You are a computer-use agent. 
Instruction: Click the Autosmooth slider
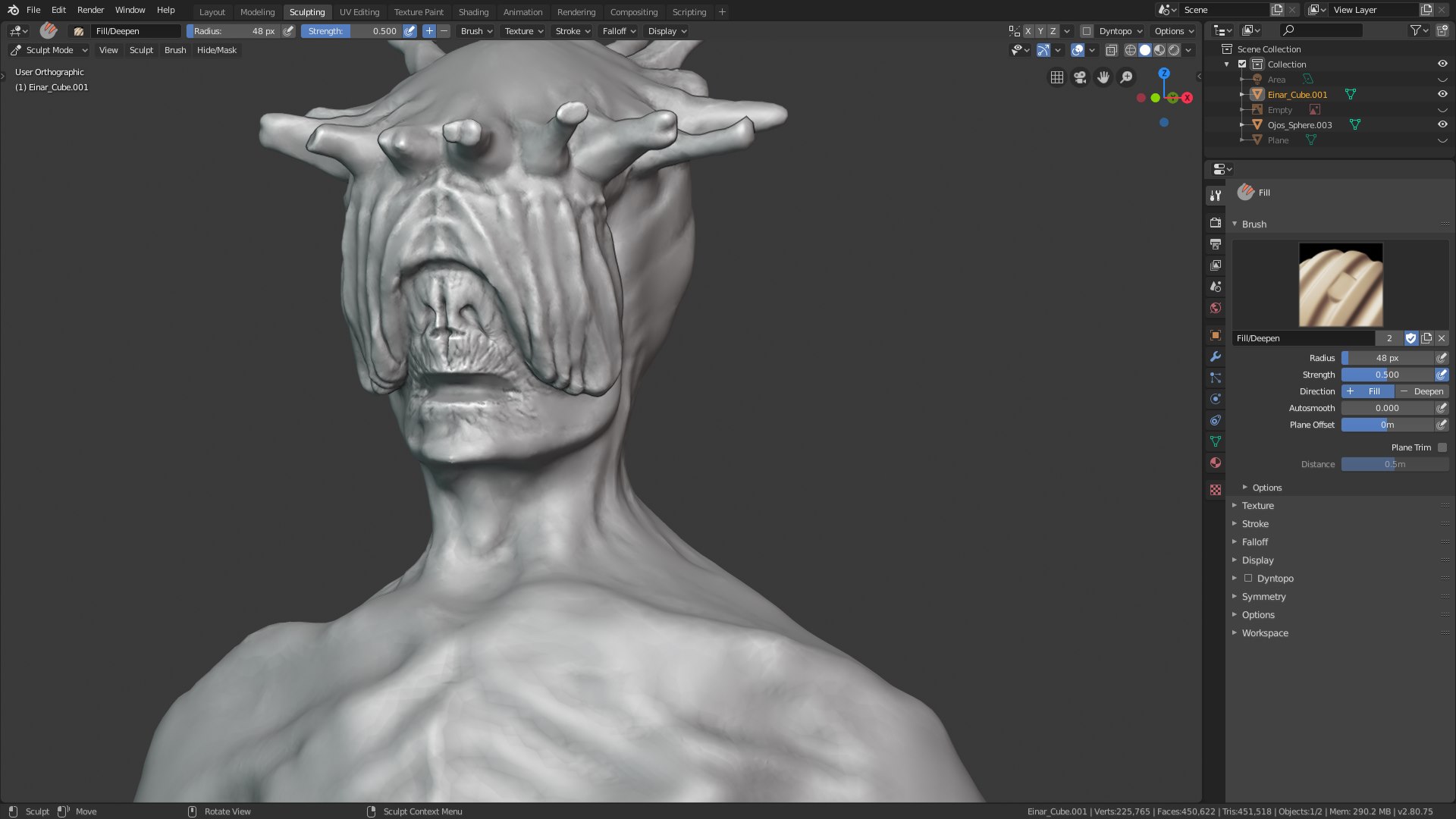(1387, 408)
